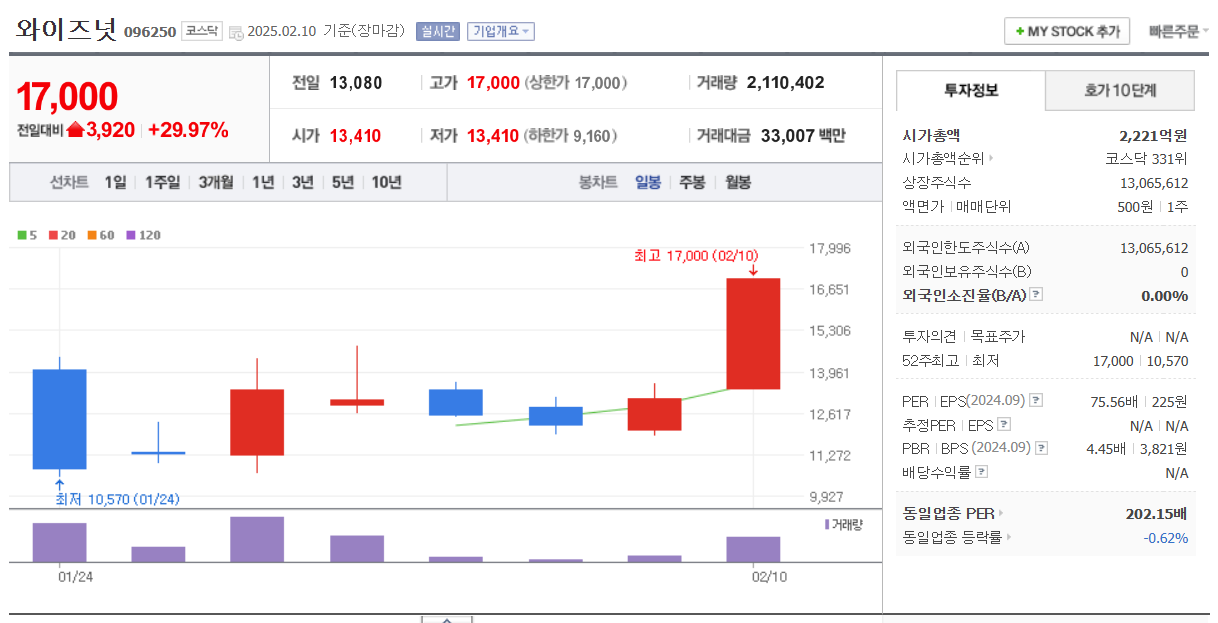Screen dimensions: 1218x623
Task: Click the volume bar above the 02/10 label
Action: [x=753, y=549]
